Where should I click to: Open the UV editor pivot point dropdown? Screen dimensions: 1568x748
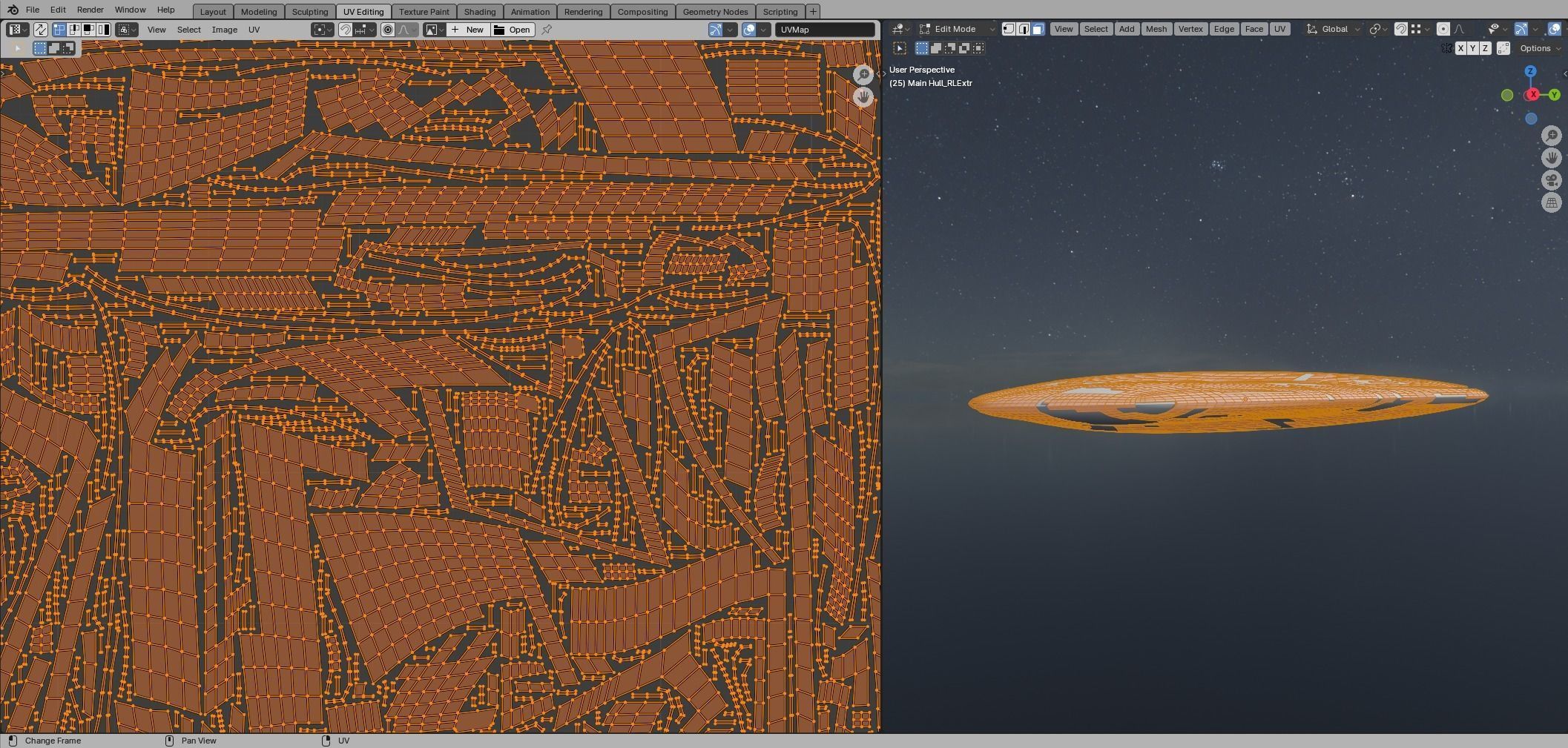323,30
